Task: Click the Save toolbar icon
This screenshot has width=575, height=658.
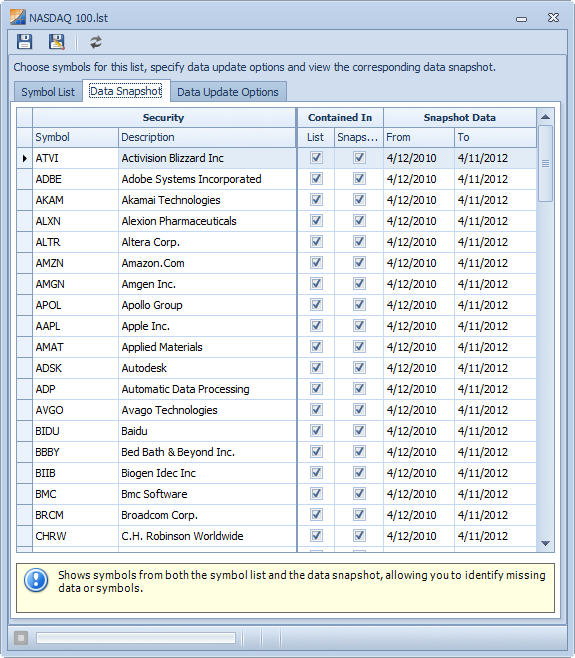Action: [x=24, y=42]
